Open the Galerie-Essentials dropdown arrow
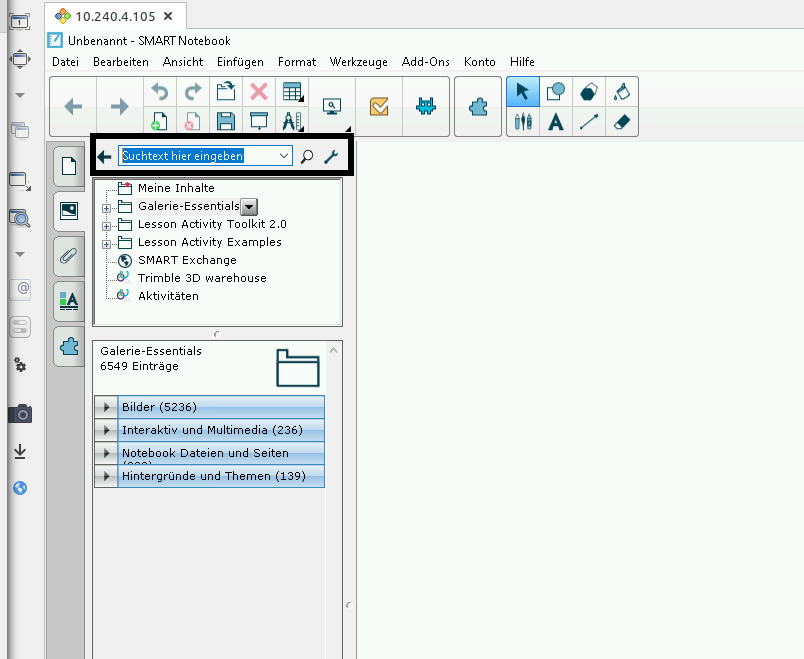Screen dimensions: 804x659 click(x=250, y=207)
